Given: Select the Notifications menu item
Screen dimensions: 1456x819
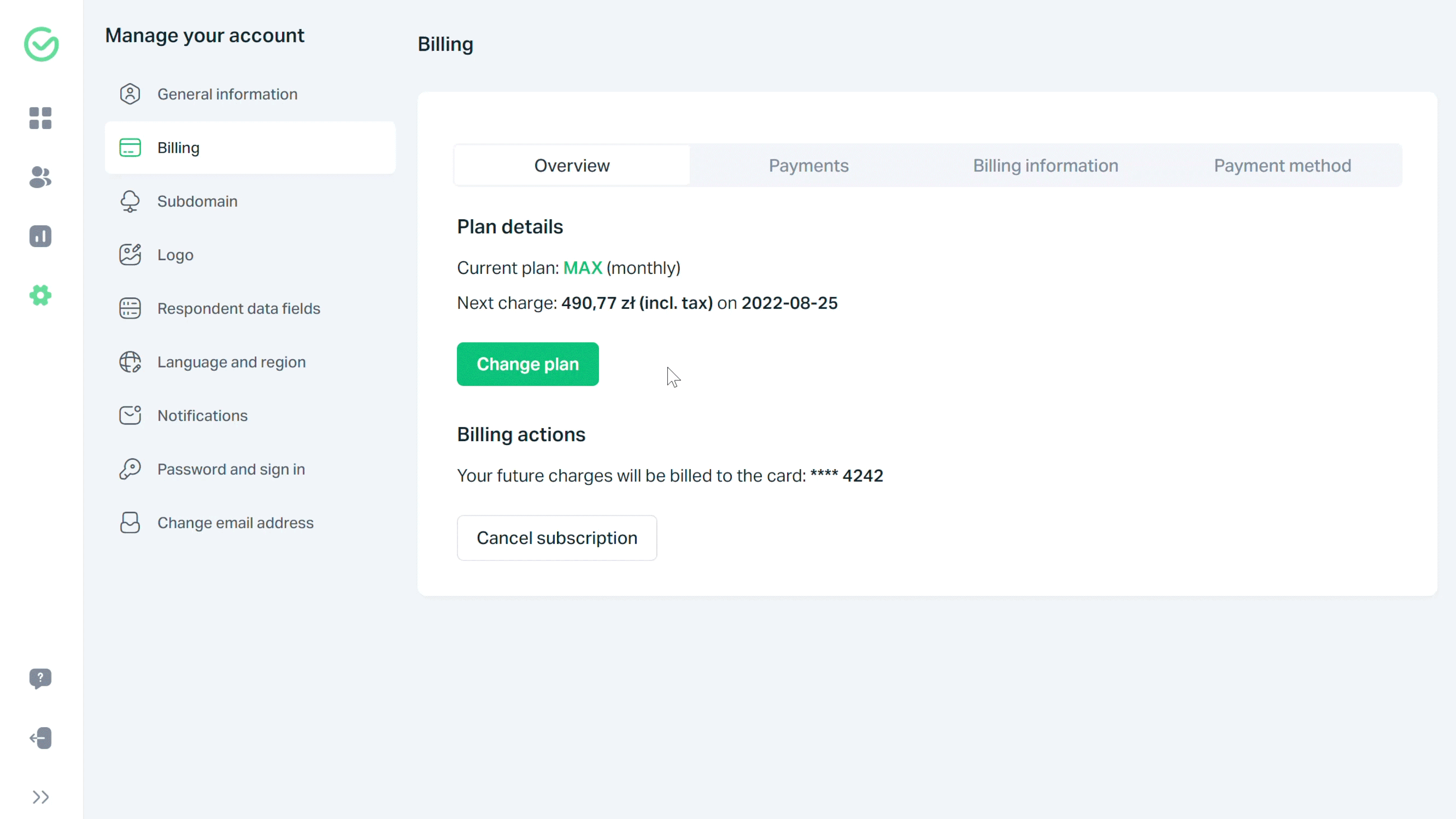Looking at the screenshot, I should (202, 415).
